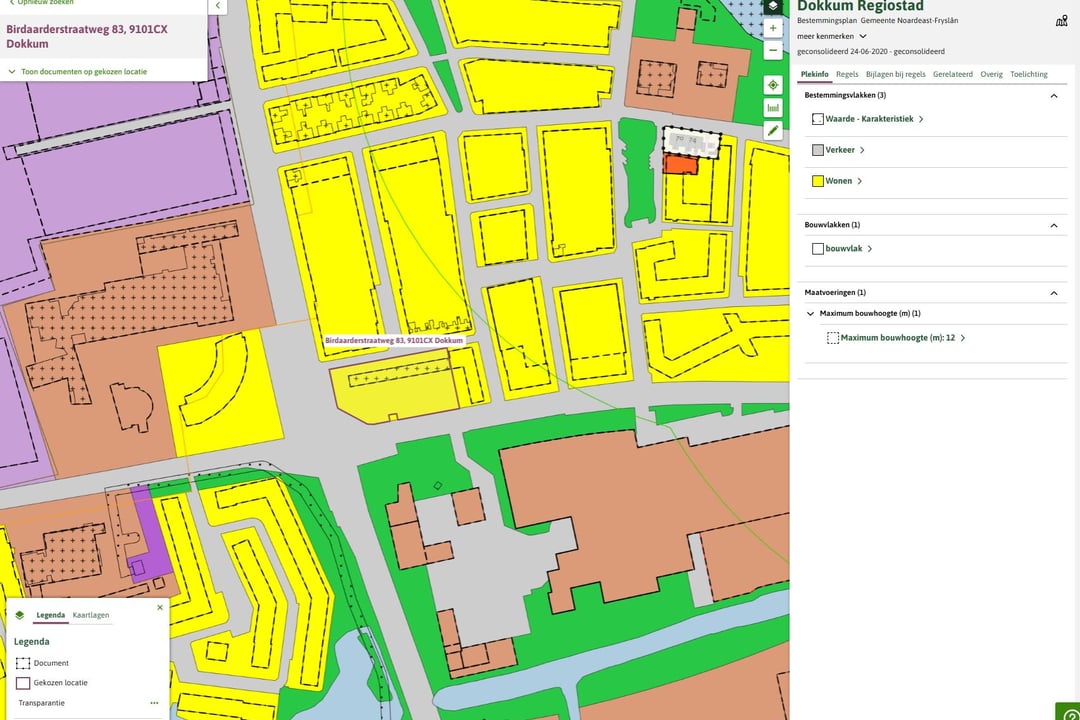This screenshot has height=720, width=1080.
Task: Click the yellow Wonen color swatch
Action: [818, 181]
